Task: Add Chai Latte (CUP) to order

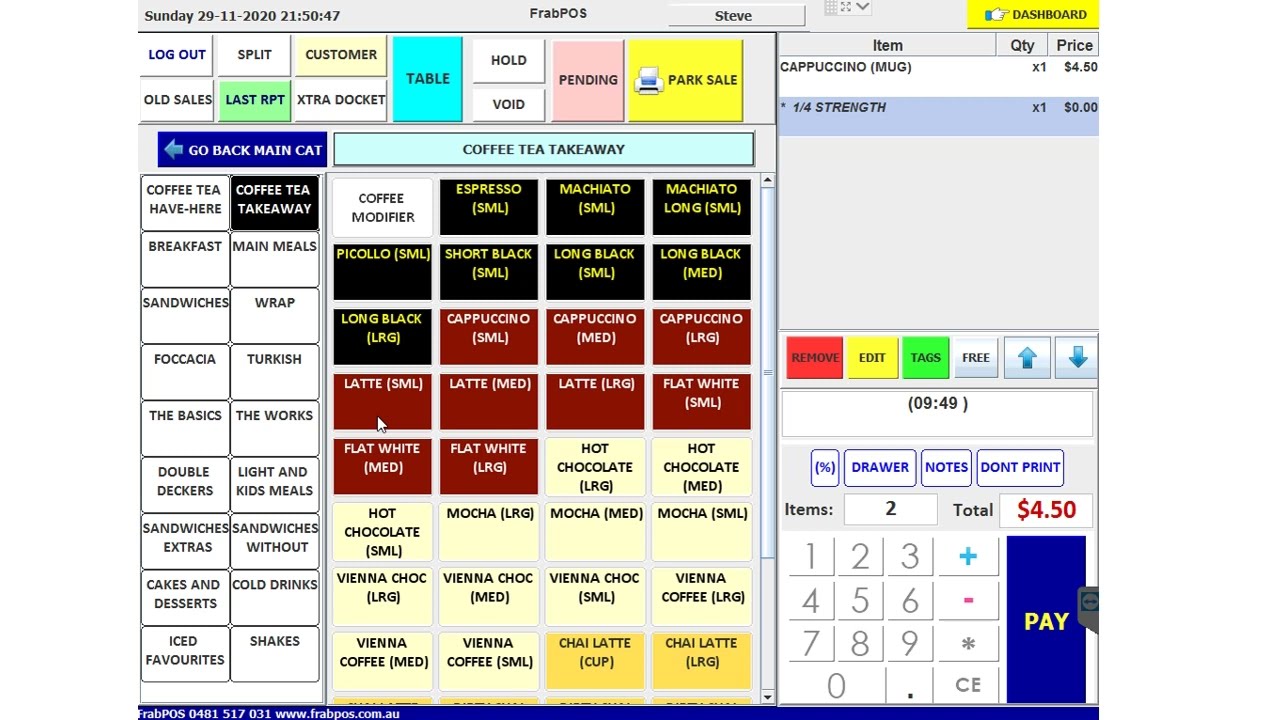Action: click(x=595, y=662)
